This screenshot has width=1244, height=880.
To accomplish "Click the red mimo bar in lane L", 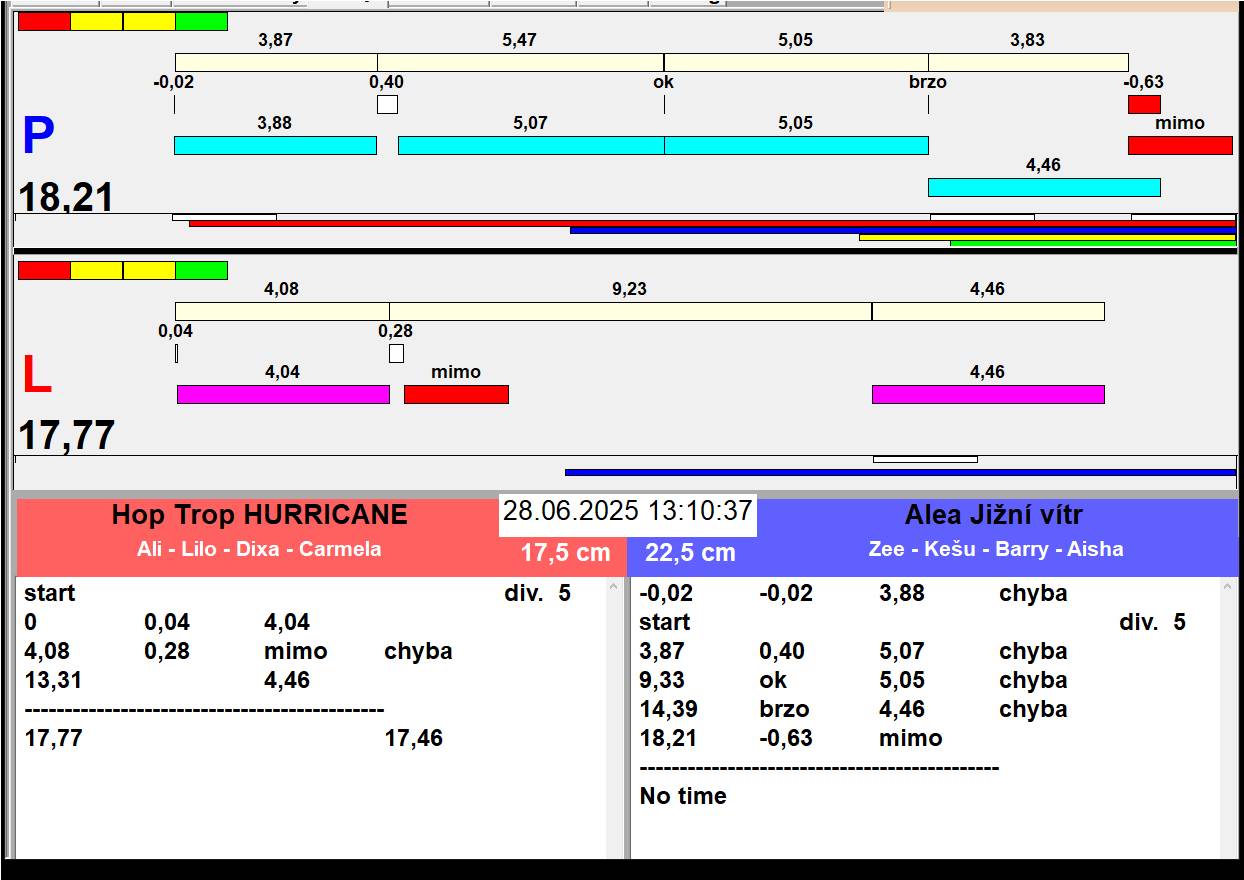I will tap(456, 394).
